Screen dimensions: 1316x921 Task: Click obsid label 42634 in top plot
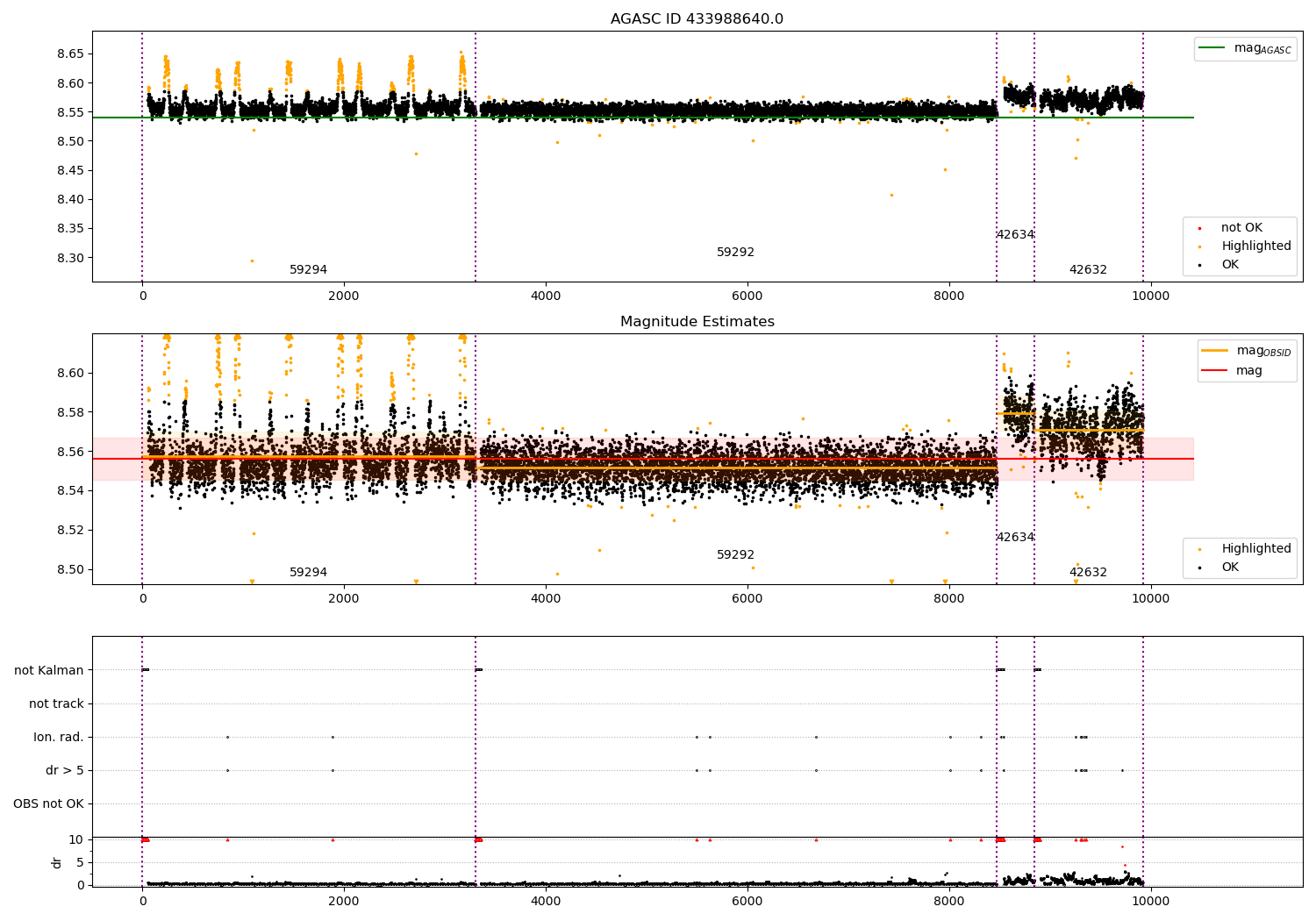tap(1015, 235)
